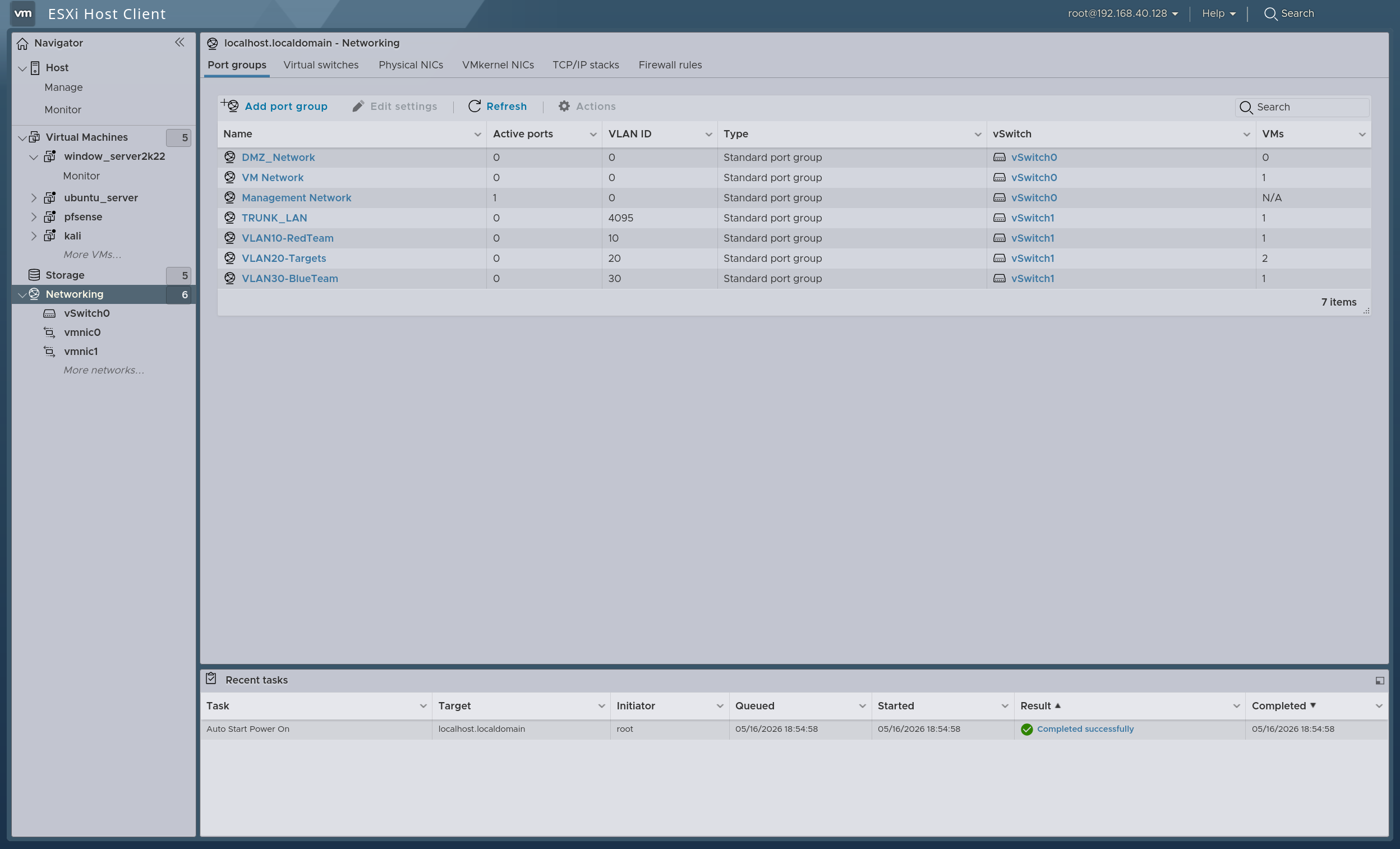
Task: Click the kali VM icon
Action: 50,236
